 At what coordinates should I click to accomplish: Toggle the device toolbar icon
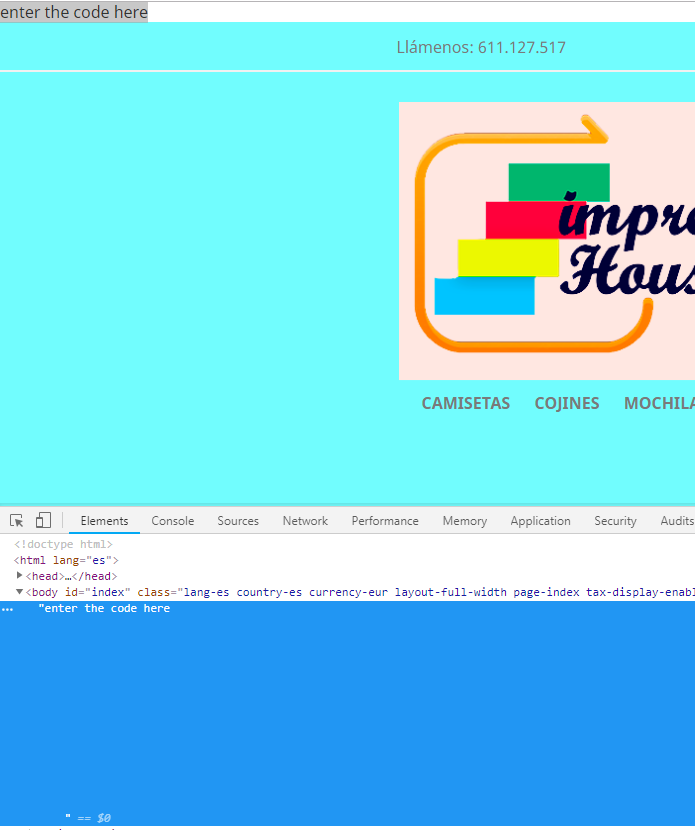pyautogui.click(x=43, y=520)
